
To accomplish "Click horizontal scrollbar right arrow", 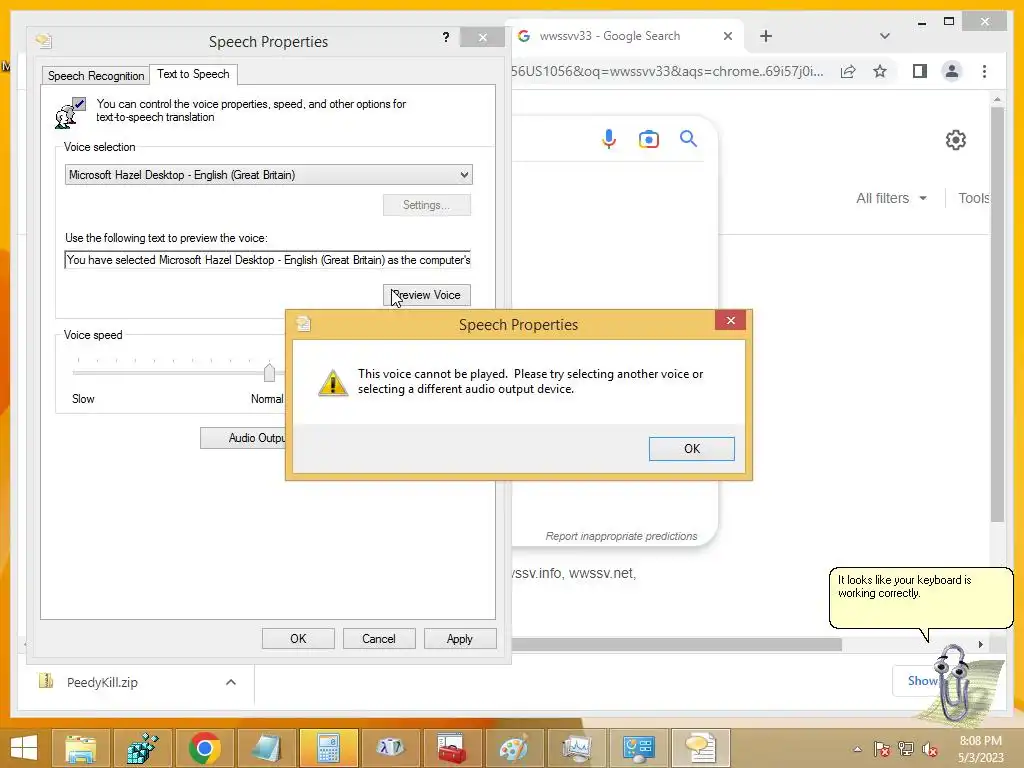I will click(980, 645).
